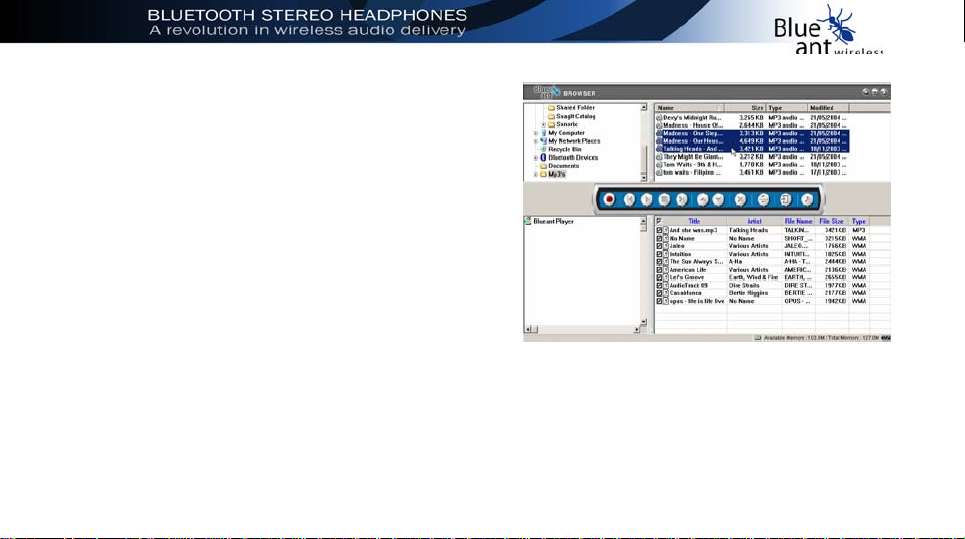
Task: Expand the My Computer tree node
Action: pyautogui.click(x=536, y=133)
